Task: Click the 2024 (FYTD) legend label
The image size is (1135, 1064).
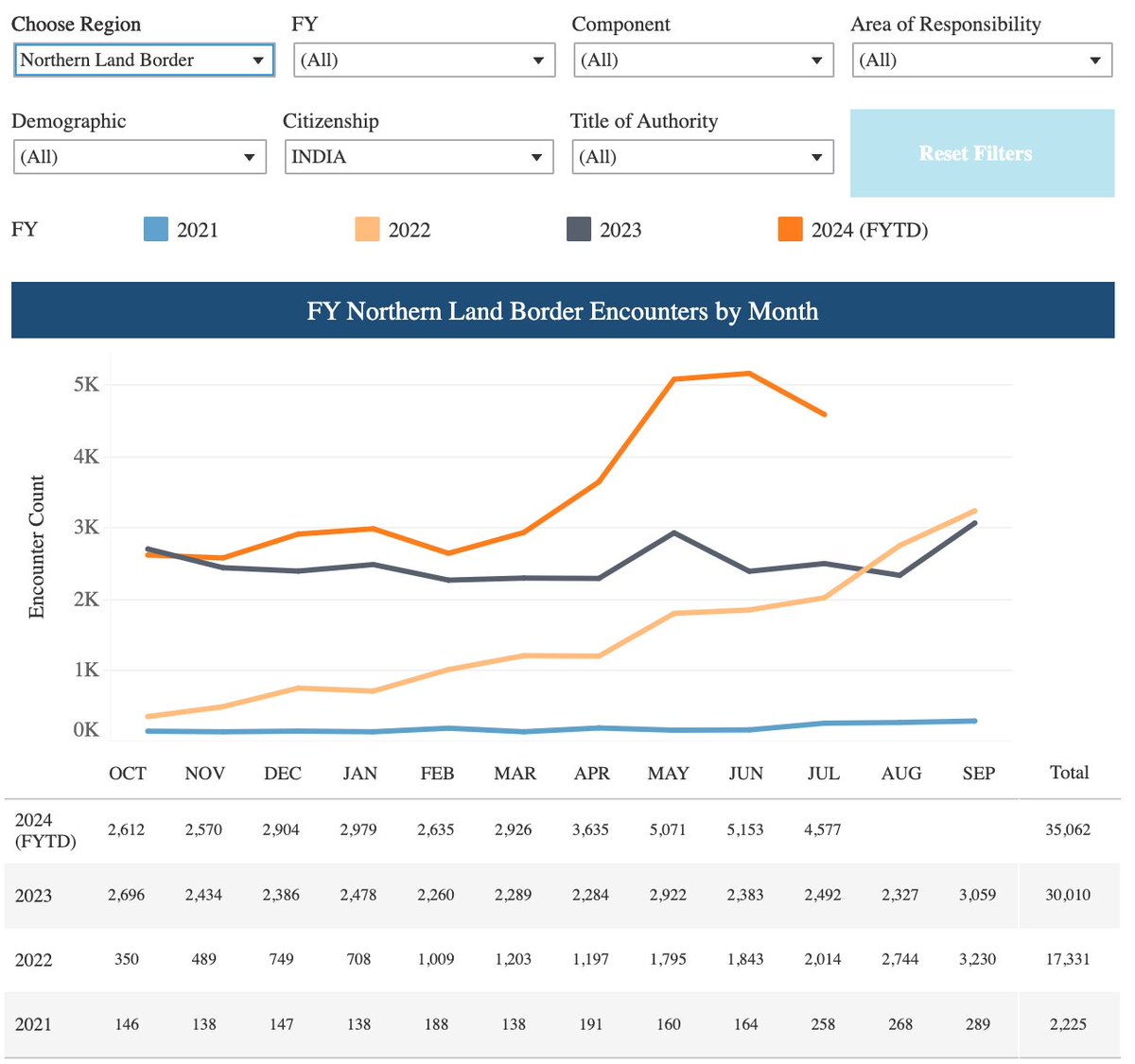Action: (x=869, y=230)
